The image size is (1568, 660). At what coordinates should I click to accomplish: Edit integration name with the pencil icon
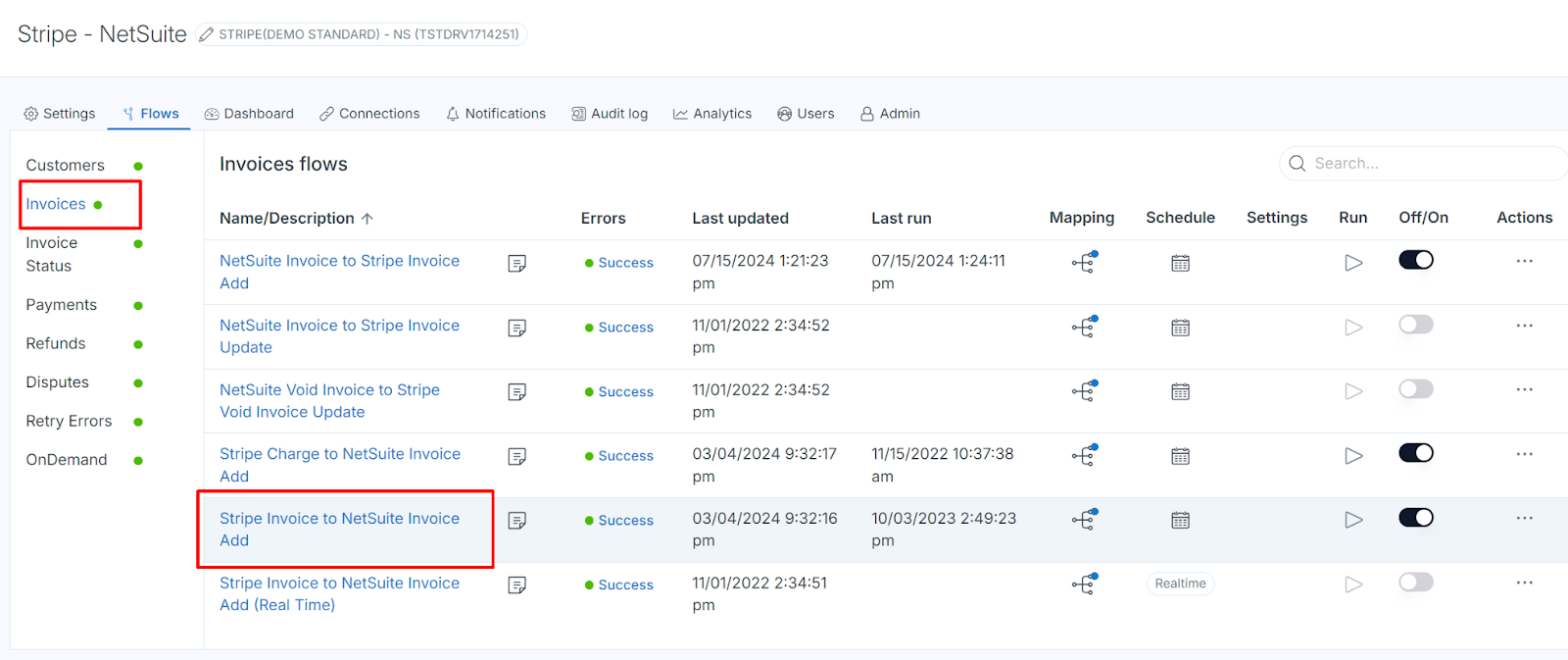coord(206,34)
